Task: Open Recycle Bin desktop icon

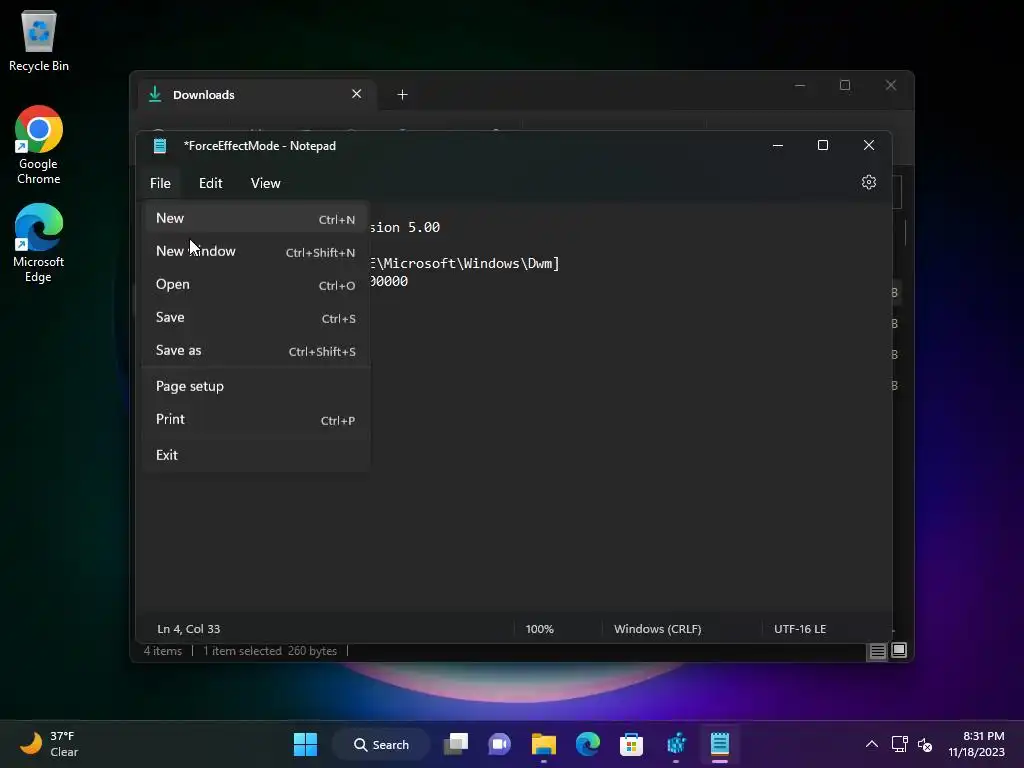Action: [x=39, y=40]
